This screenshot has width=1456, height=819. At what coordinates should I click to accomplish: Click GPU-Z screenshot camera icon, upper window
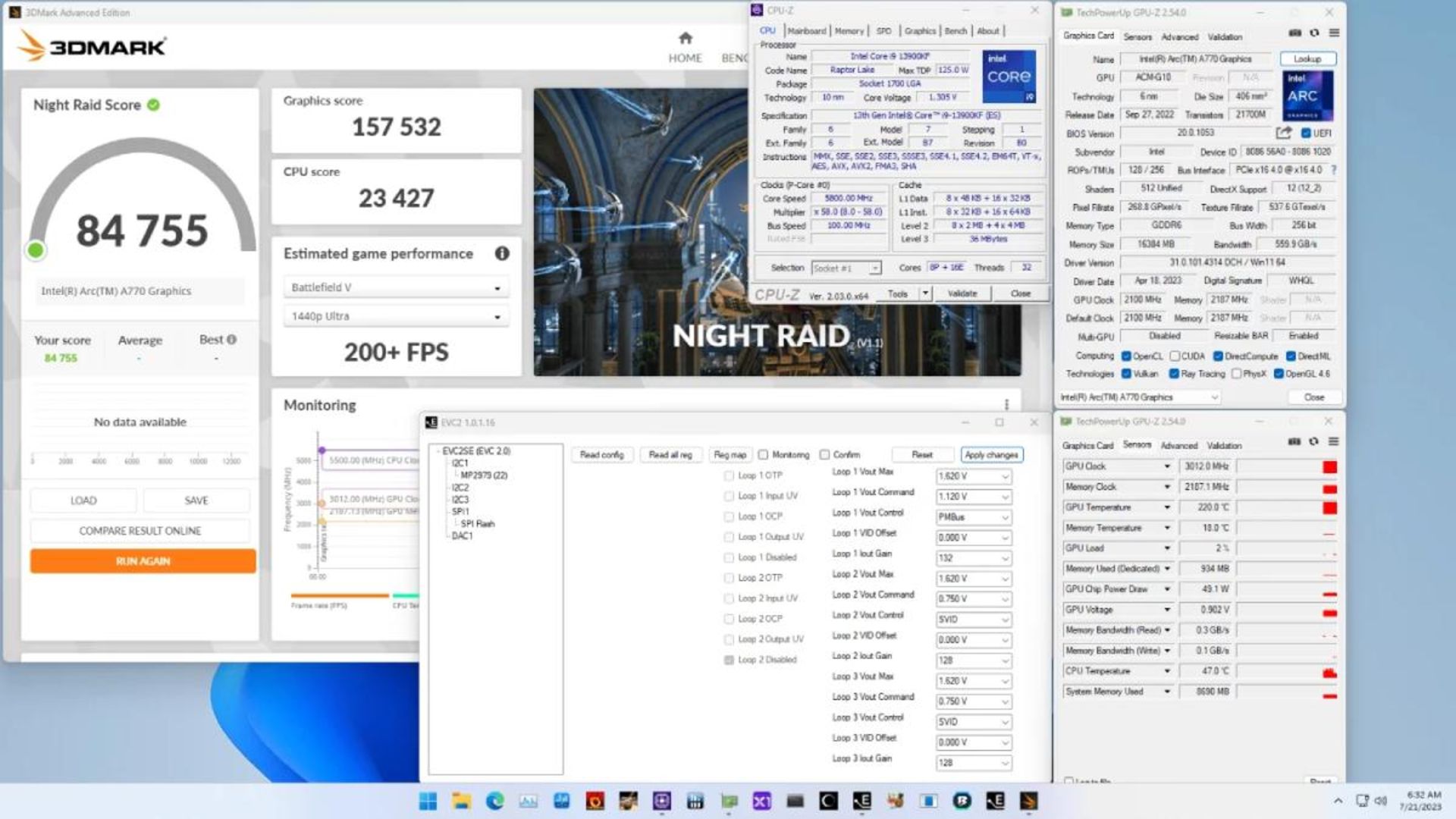[1294, 33]
